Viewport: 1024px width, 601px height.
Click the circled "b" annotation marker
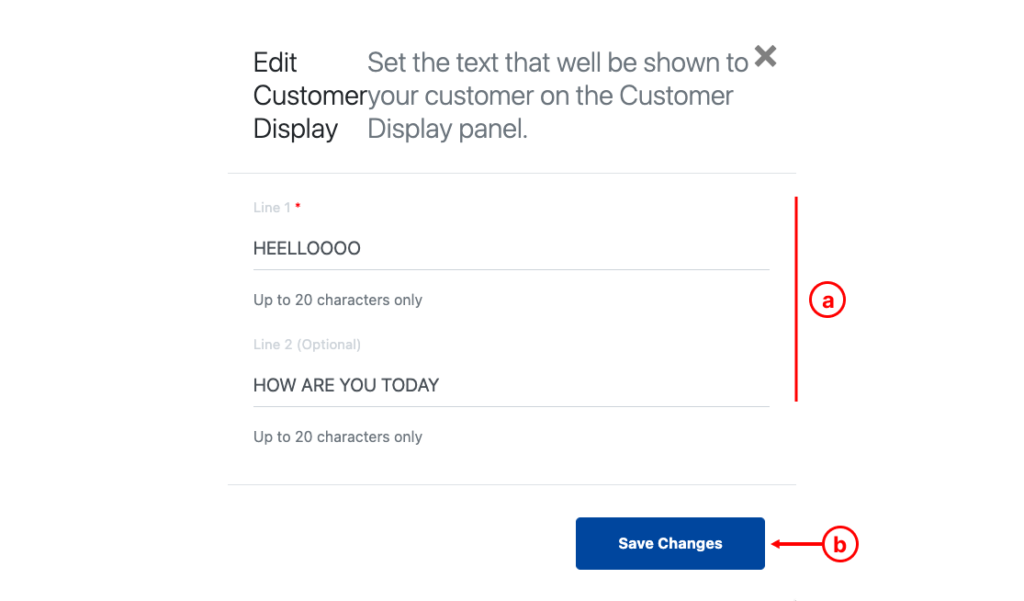[x=840, y=545]
